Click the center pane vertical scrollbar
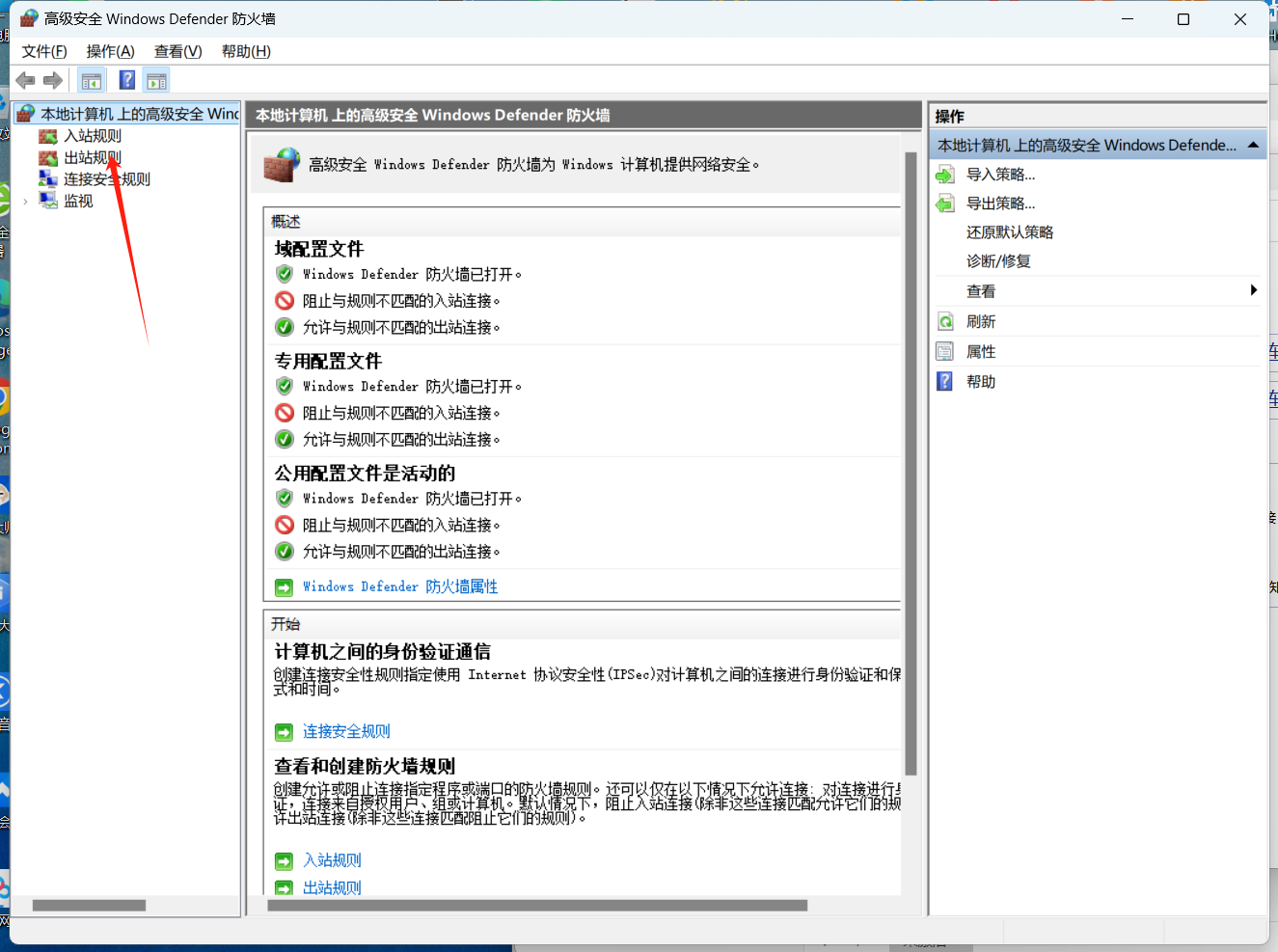The width and height of the screenshot is (1278, 952). (911, 463)
